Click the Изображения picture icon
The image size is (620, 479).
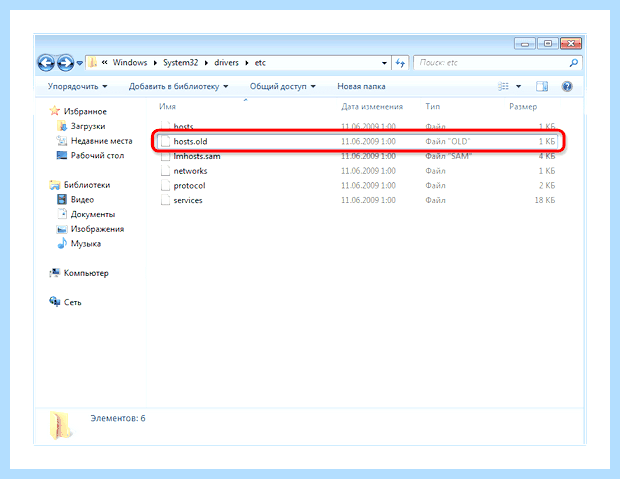pyautogui.click(x=62, y=229)
